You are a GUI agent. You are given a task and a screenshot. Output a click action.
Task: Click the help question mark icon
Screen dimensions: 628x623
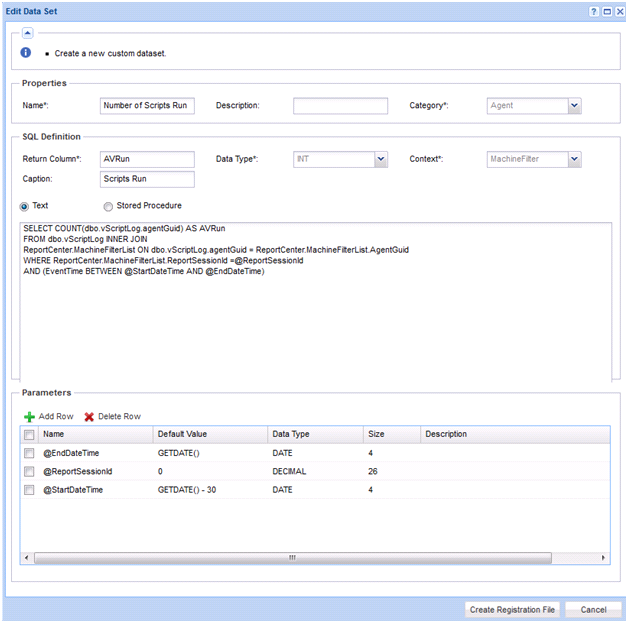tap(593, 10)
